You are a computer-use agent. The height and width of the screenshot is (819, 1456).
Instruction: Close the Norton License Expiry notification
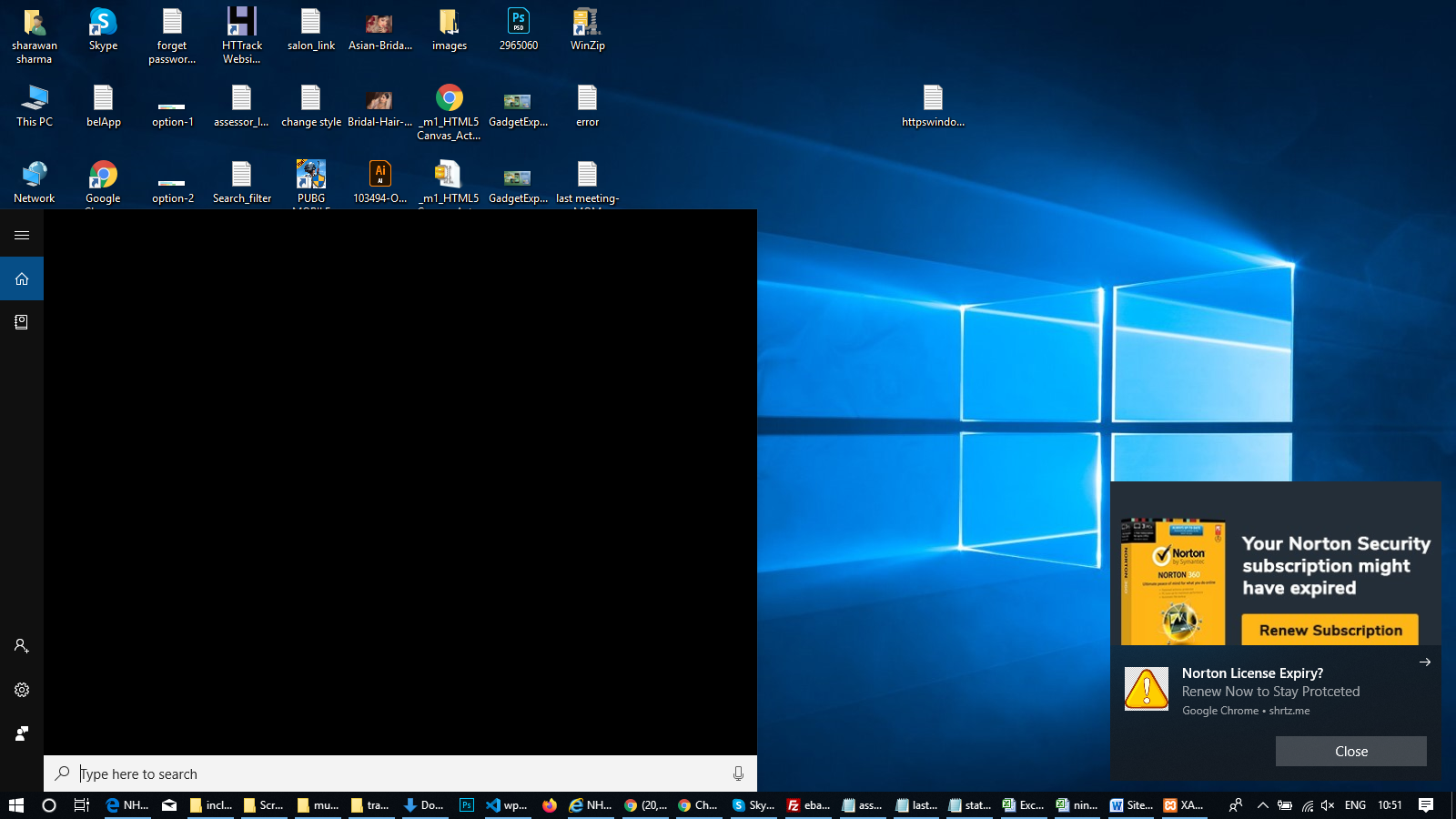click(x=1350, y=751)
